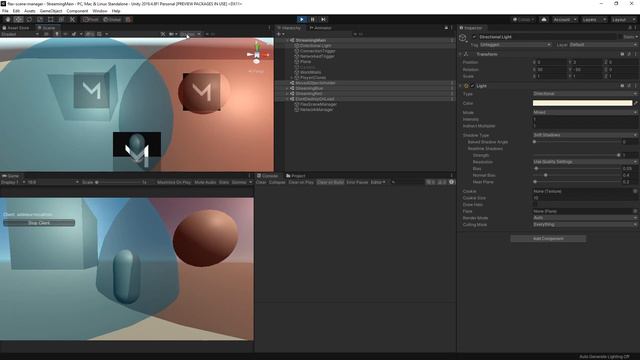The image size is (640, 360).
Task: Switch to the Project tab
Action: coord(296,176)
